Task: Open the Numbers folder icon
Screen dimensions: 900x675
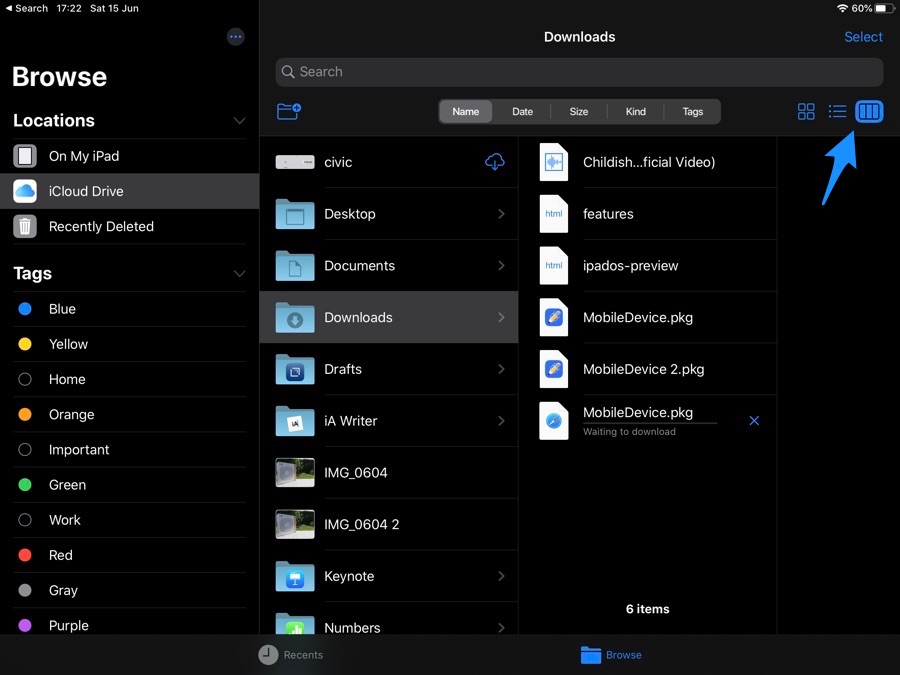Action: (294, 624)
